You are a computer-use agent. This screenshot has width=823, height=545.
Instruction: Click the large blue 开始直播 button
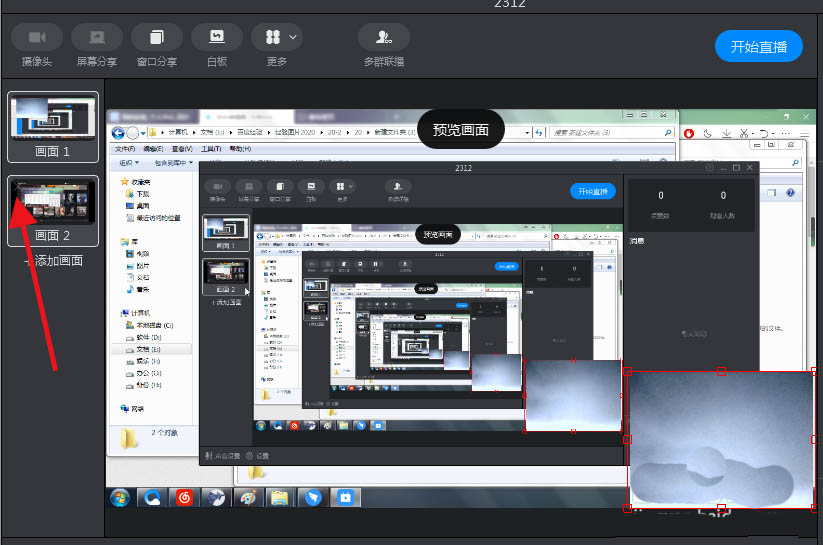(758, 46)
